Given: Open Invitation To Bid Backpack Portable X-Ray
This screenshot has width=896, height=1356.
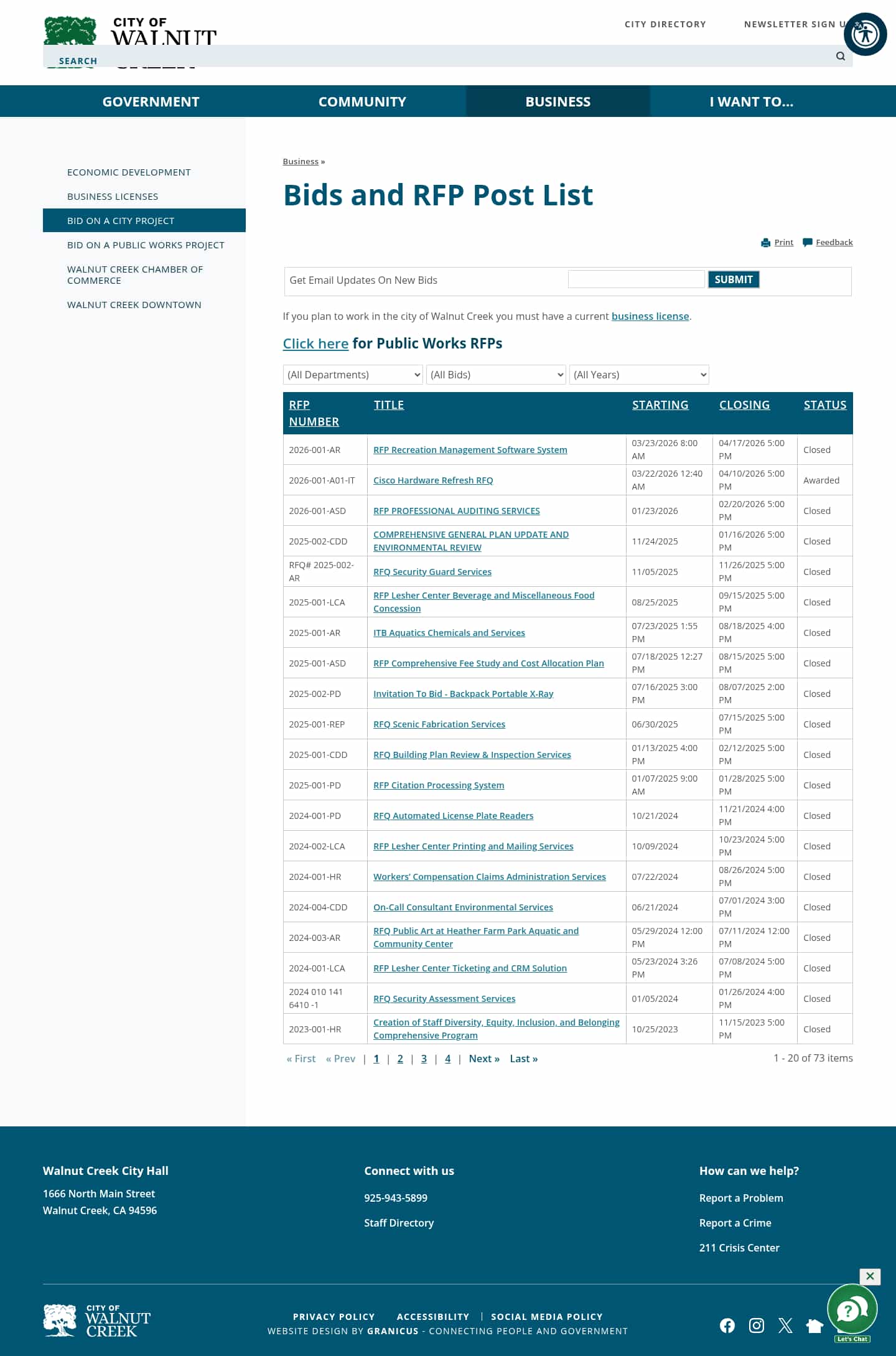Looking at the screenshot, I should tap(463, 694).
